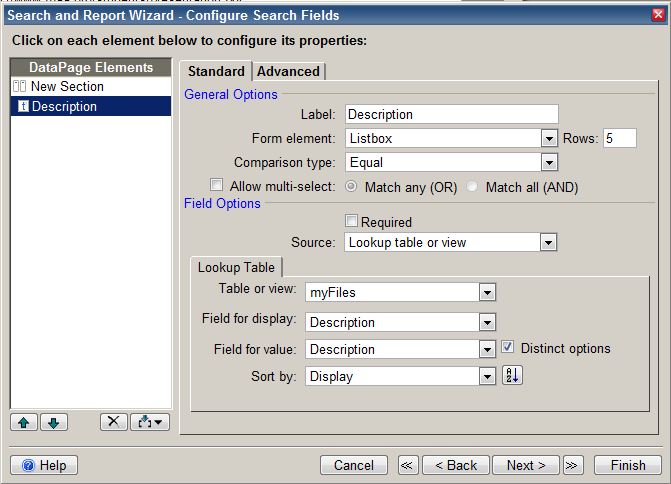The image size is (671, 484).
Task: Jump to first step double-left arrow
Action: [x=407, y=465]
